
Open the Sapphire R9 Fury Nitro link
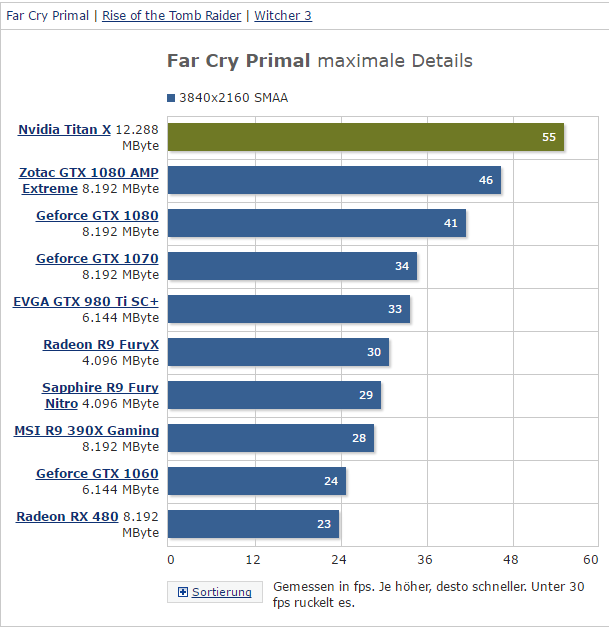(x=100, y=396)
